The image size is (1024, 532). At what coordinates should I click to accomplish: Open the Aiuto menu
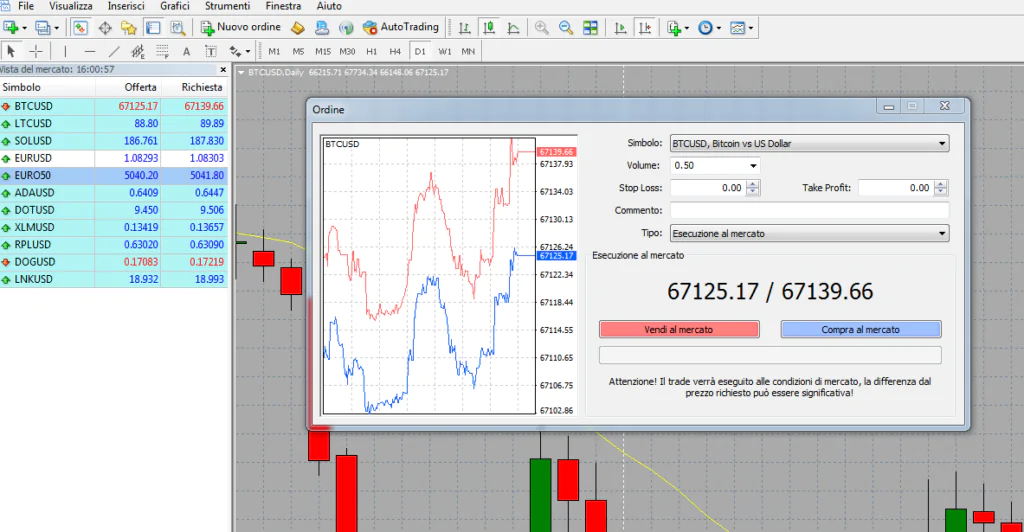pyautogui.click(x=329, y=6)
